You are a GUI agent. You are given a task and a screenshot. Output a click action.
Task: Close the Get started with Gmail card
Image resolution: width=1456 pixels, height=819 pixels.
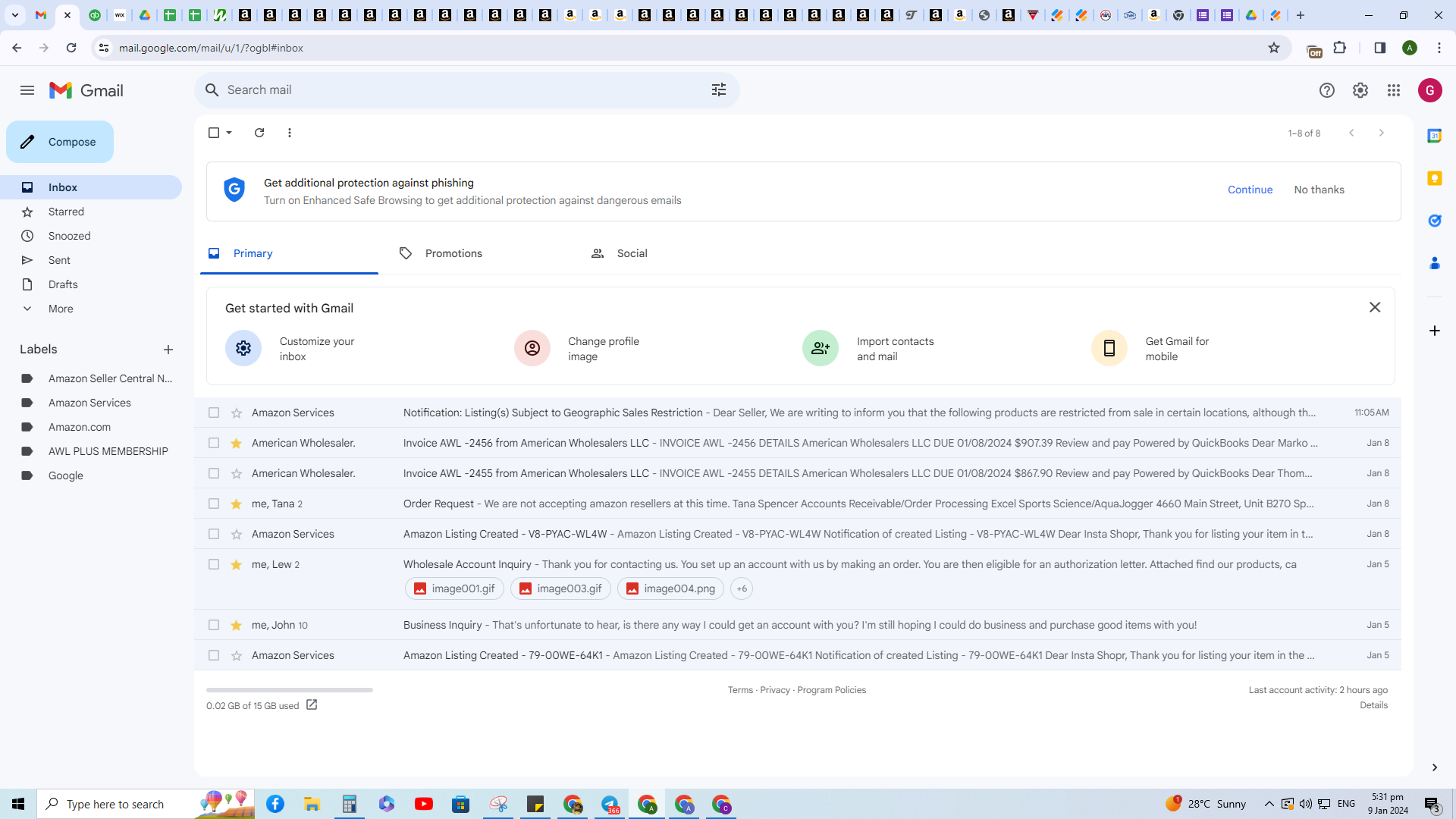(x=1375, y=307)
